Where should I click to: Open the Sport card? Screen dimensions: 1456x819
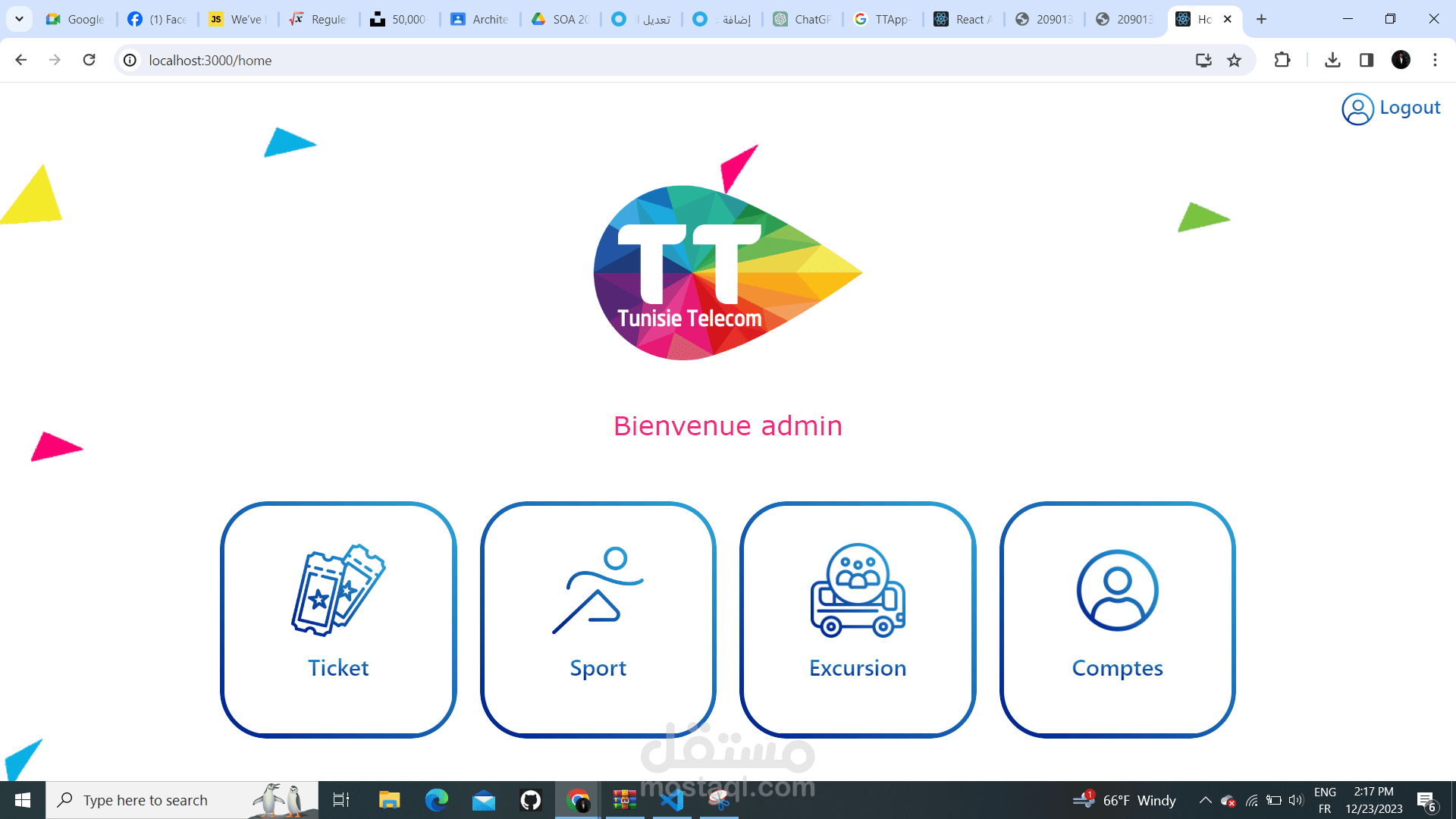598,619
